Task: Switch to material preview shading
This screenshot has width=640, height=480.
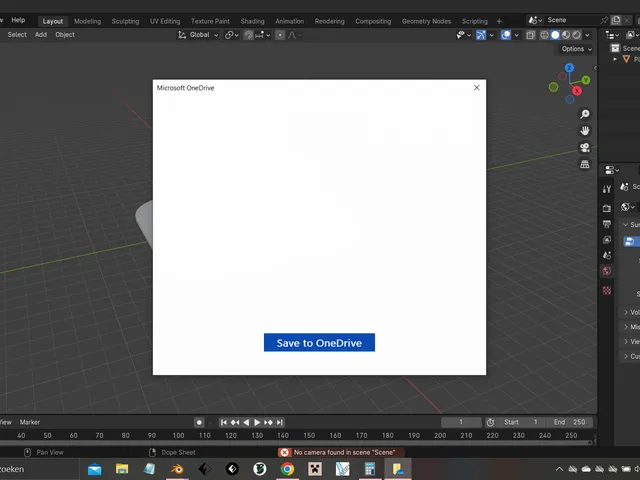Action: [566, 35]
